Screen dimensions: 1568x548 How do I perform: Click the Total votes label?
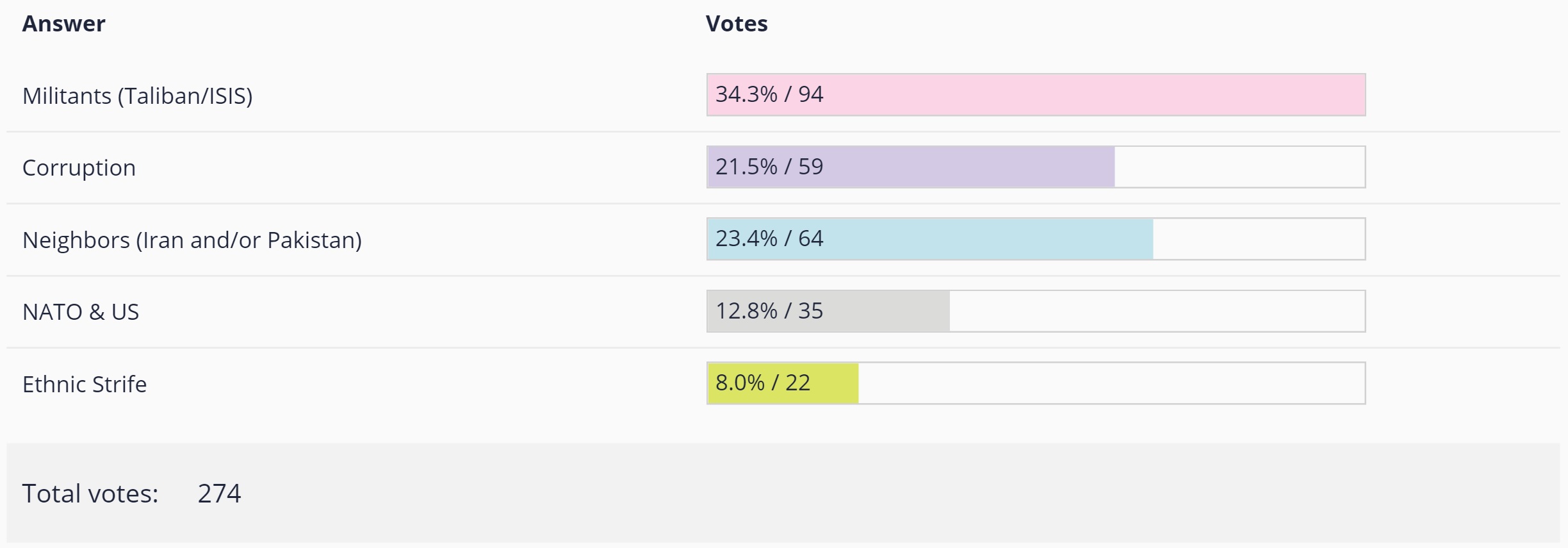pyautogui.click(x=90, y=494)
